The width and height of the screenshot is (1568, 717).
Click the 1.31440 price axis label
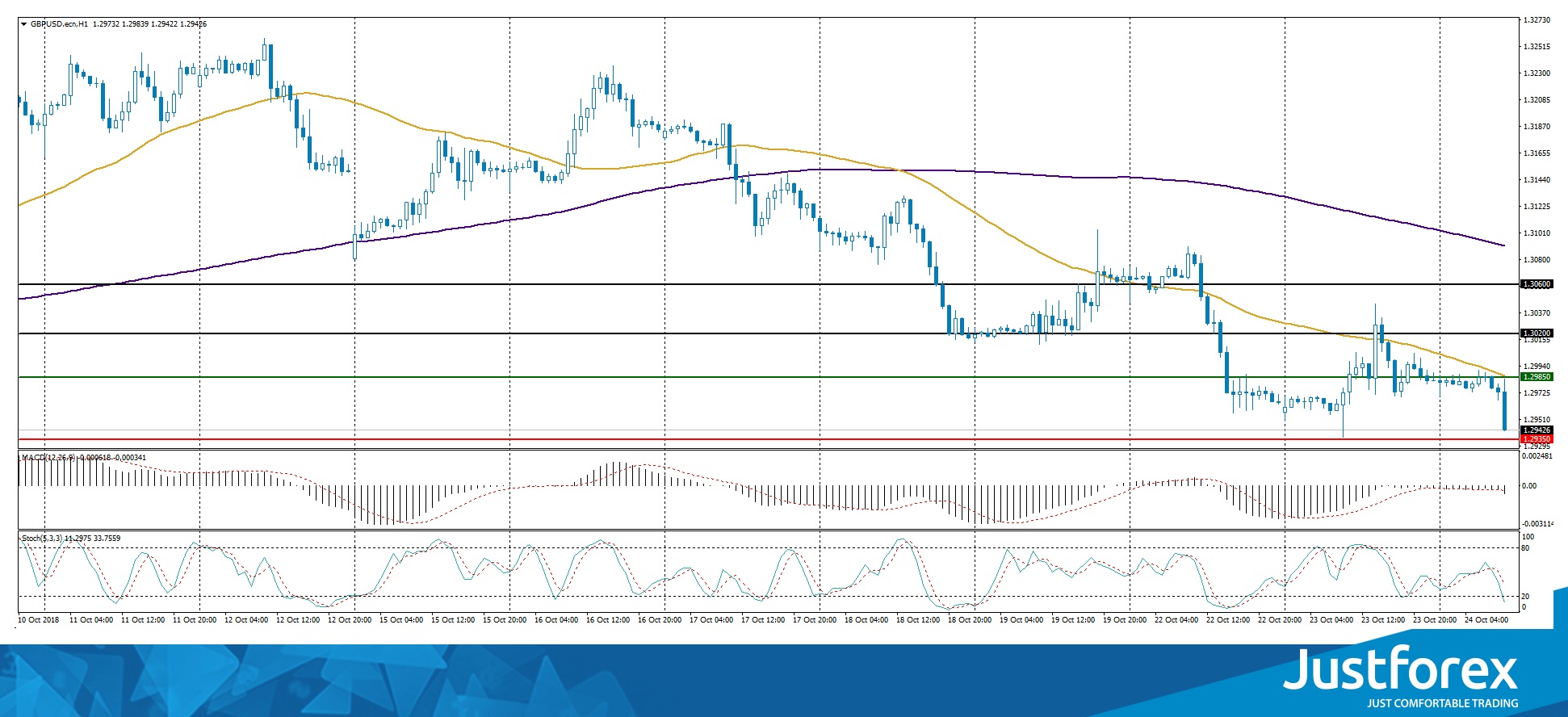pos(1536,180)
